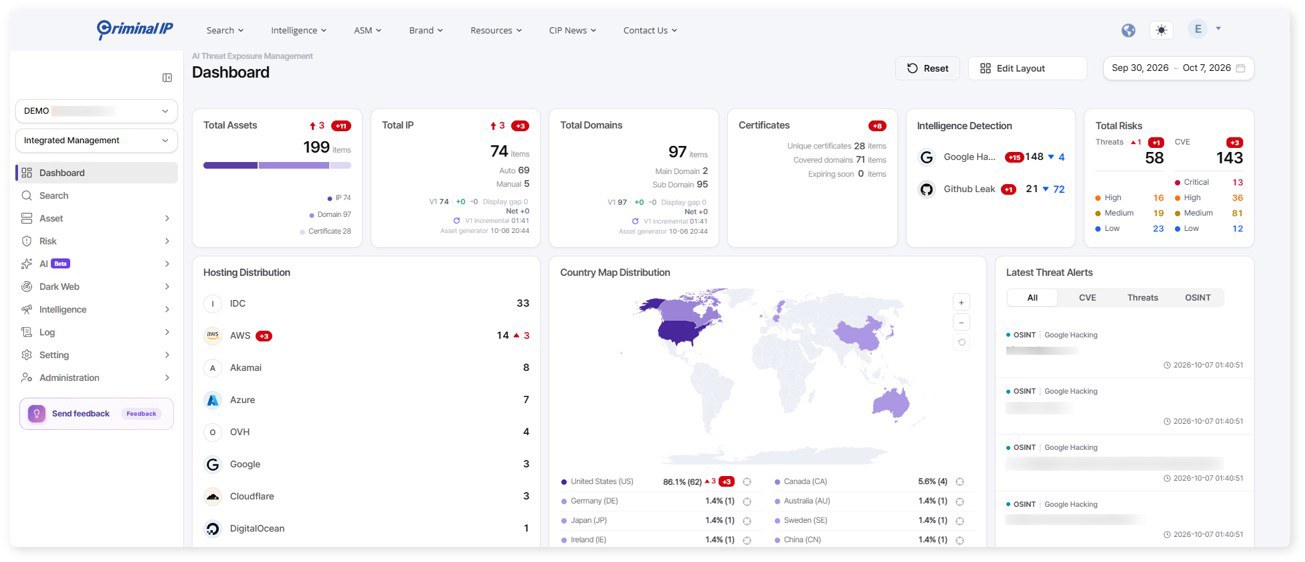Image resolution: width=1305 pixels, height=562 pixels.
Task: Expand the Asset sidebar section
Action: click(167, 218)
